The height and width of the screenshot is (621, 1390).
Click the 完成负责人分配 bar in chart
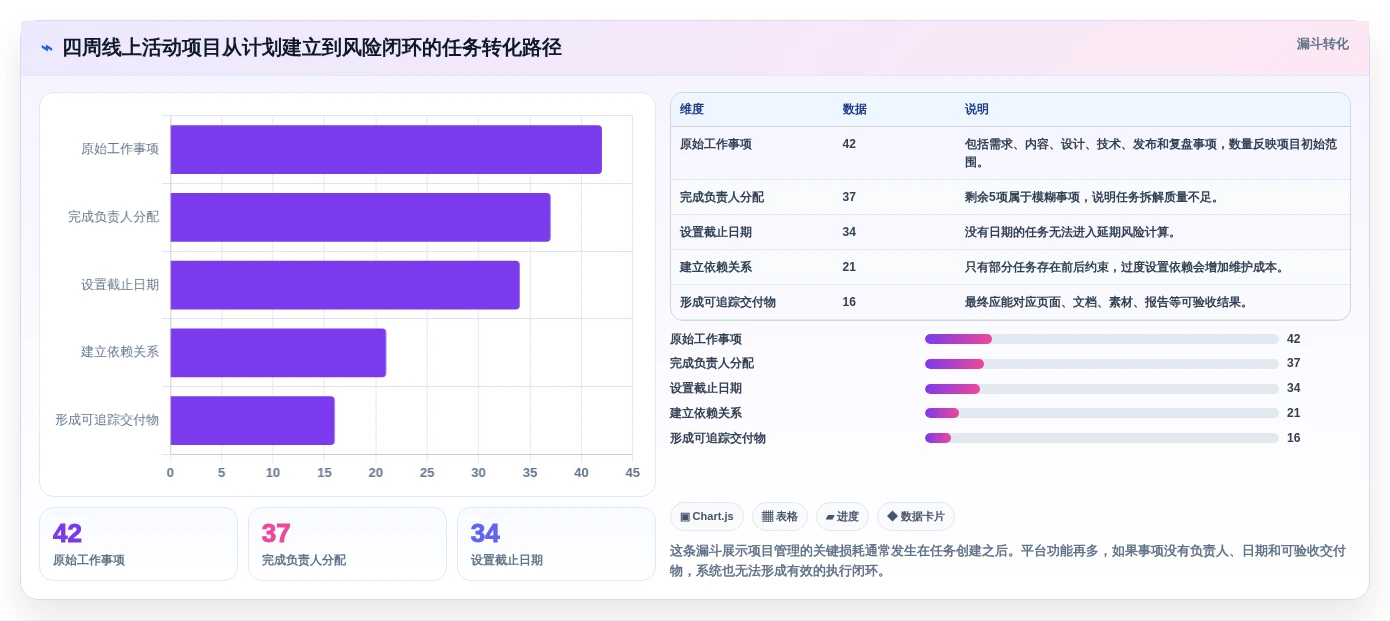point(360,217)
